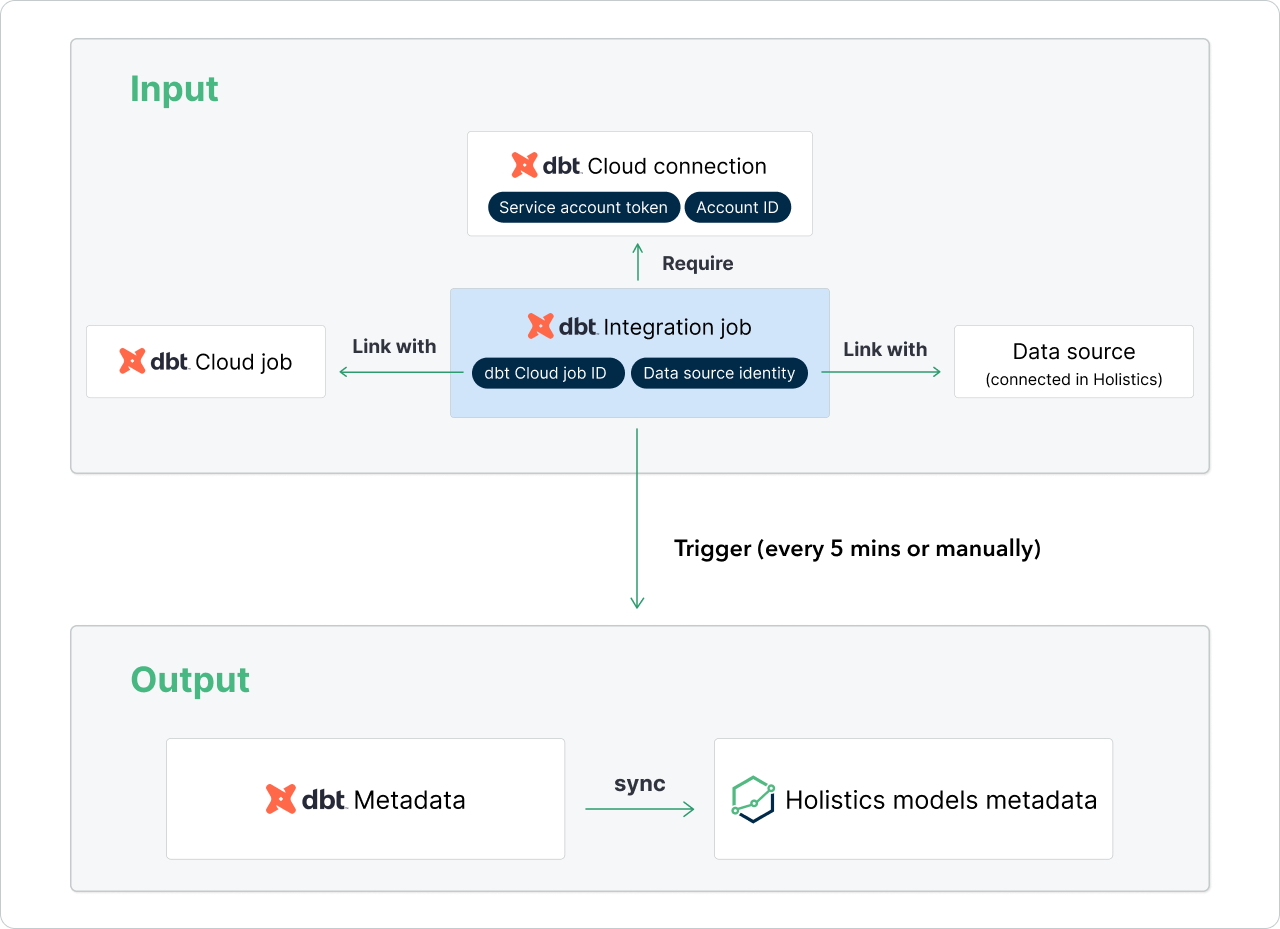The height and width of the screenshot is (929, 1280).
Task: Click 'Holistics models metadata' text
Action: [x=941, y=800]
